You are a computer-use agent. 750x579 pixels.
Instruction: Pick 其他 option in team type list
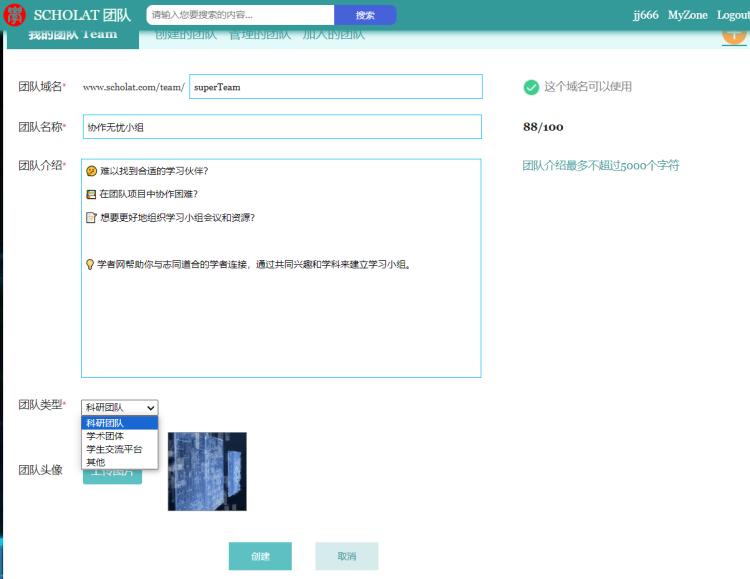click(x=96, y=462)
